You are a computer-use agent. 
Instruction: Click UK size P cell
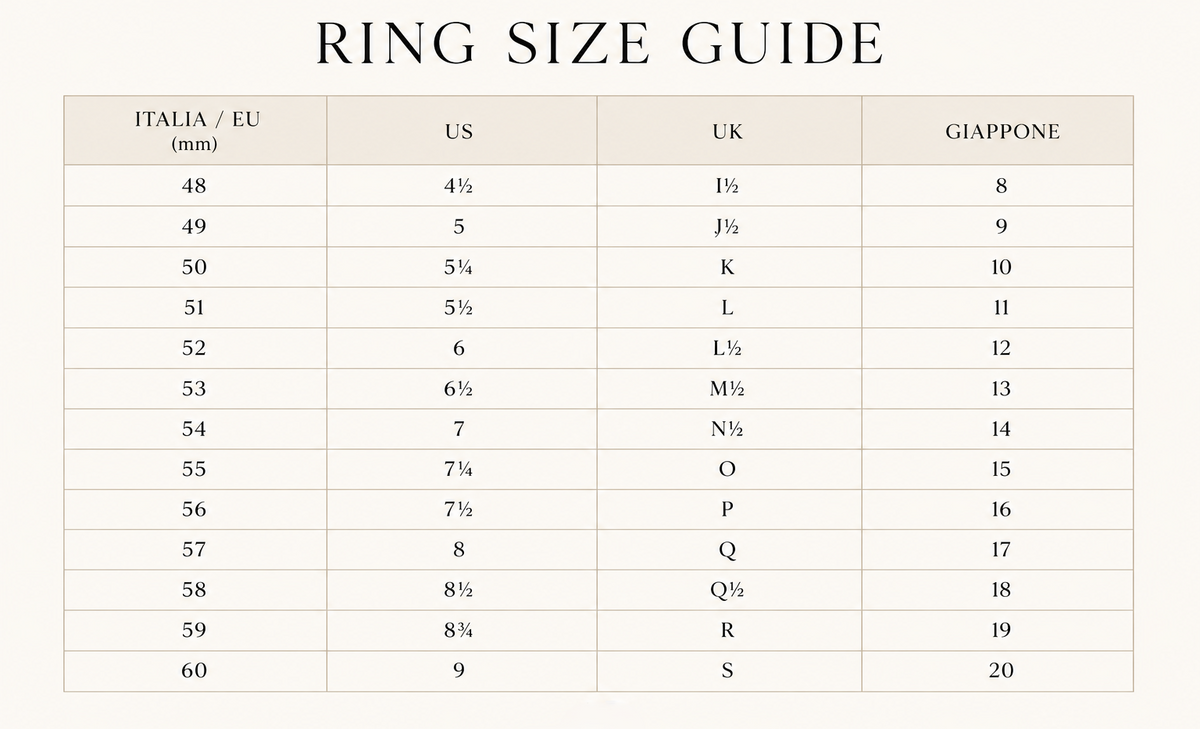[729, 509]
